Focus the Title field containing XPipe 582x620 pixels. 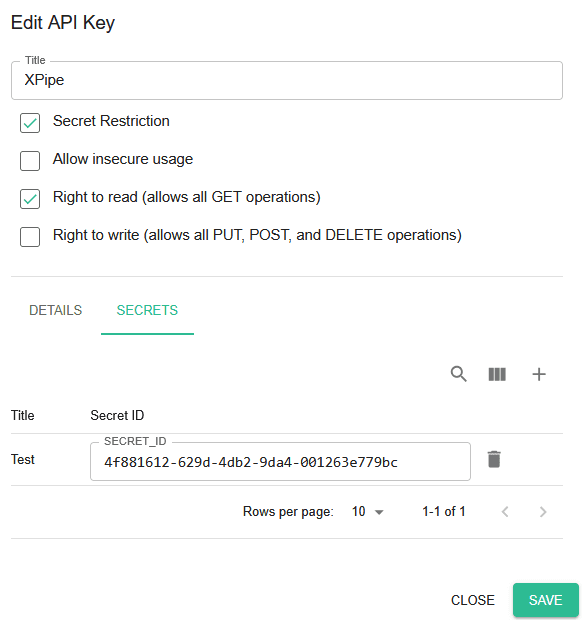point(287,80)
